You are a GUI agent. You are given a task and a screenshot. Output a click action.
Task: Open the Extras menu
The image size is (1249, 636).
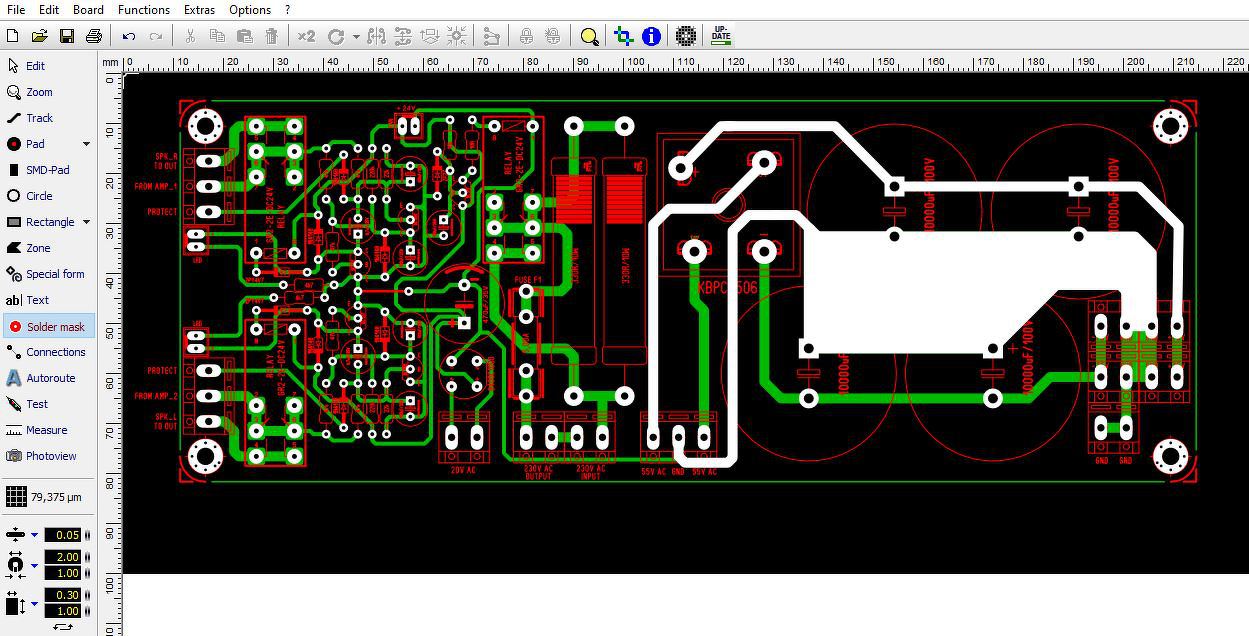click(x=199, y=9)
